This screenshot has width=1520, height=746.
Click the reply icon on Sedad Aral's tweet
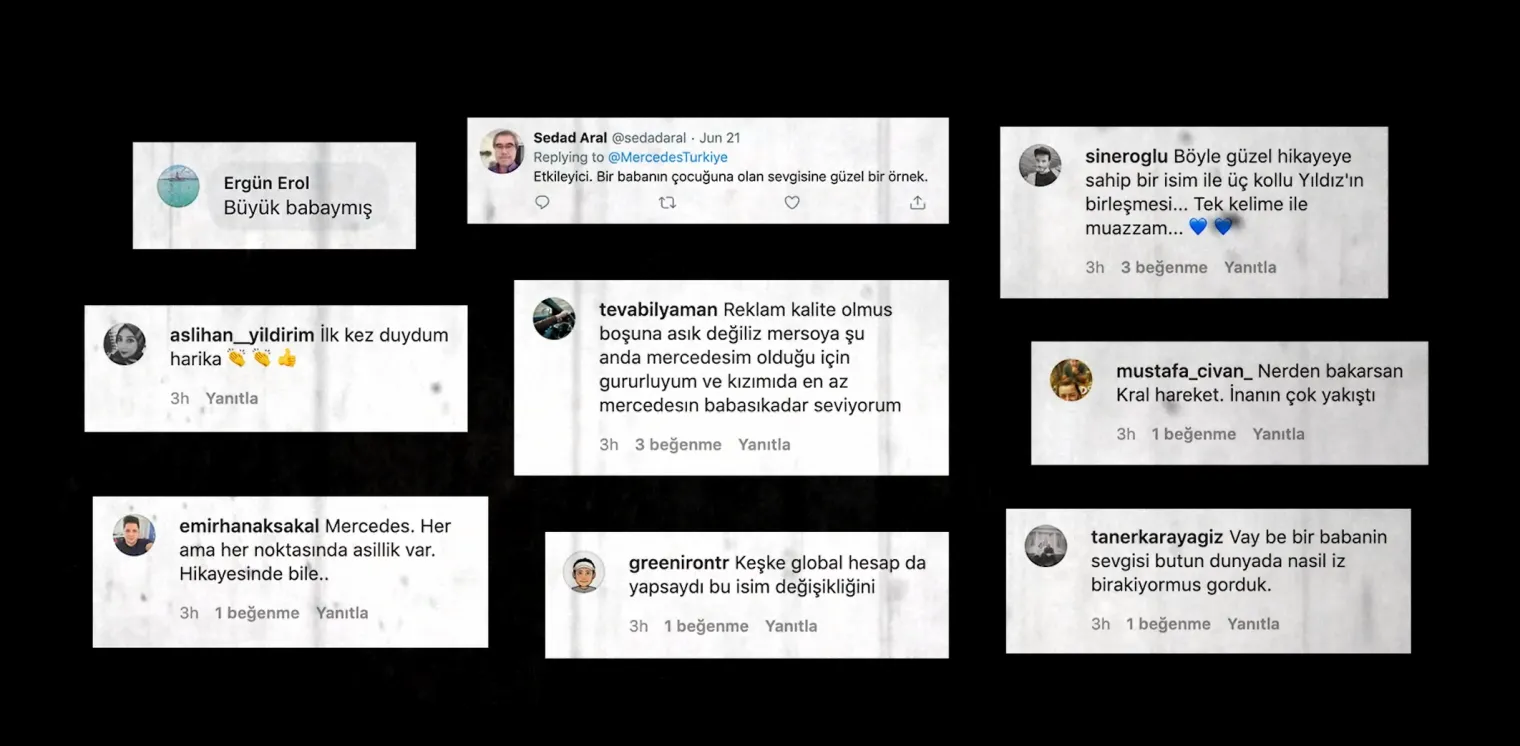542,202
